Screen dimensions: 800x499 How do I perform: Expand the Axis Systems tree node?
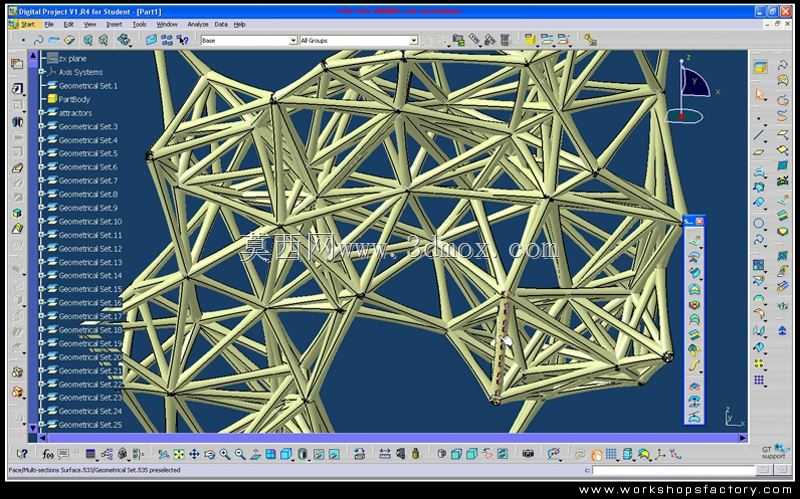point(42,72)
